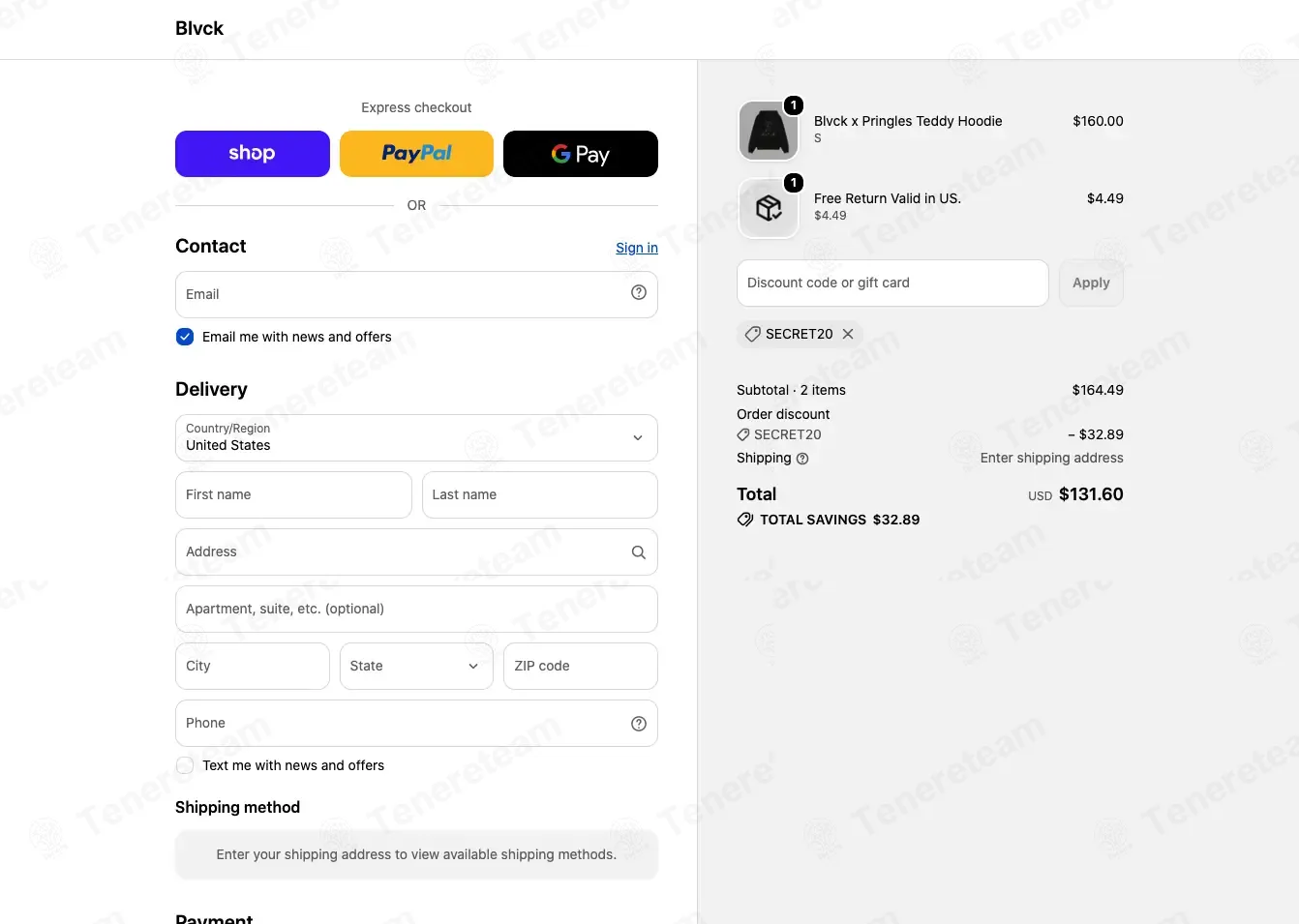1299x924 pixels.
Task: Click the search icon in Address field
Action: [x=639, y=552]
